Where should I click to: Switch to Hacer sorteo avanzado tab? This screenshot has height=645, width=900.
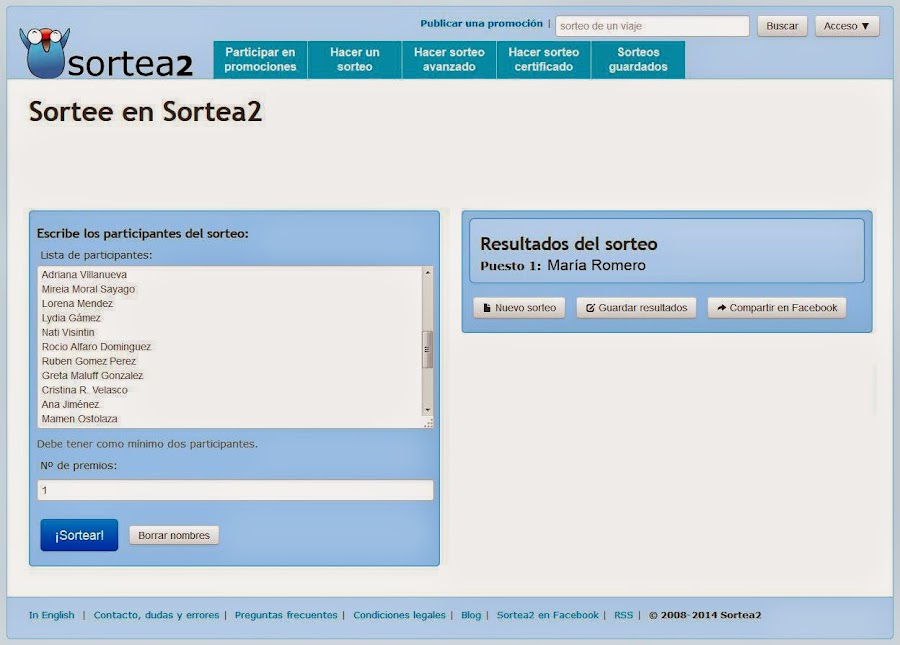pos(449,60)
